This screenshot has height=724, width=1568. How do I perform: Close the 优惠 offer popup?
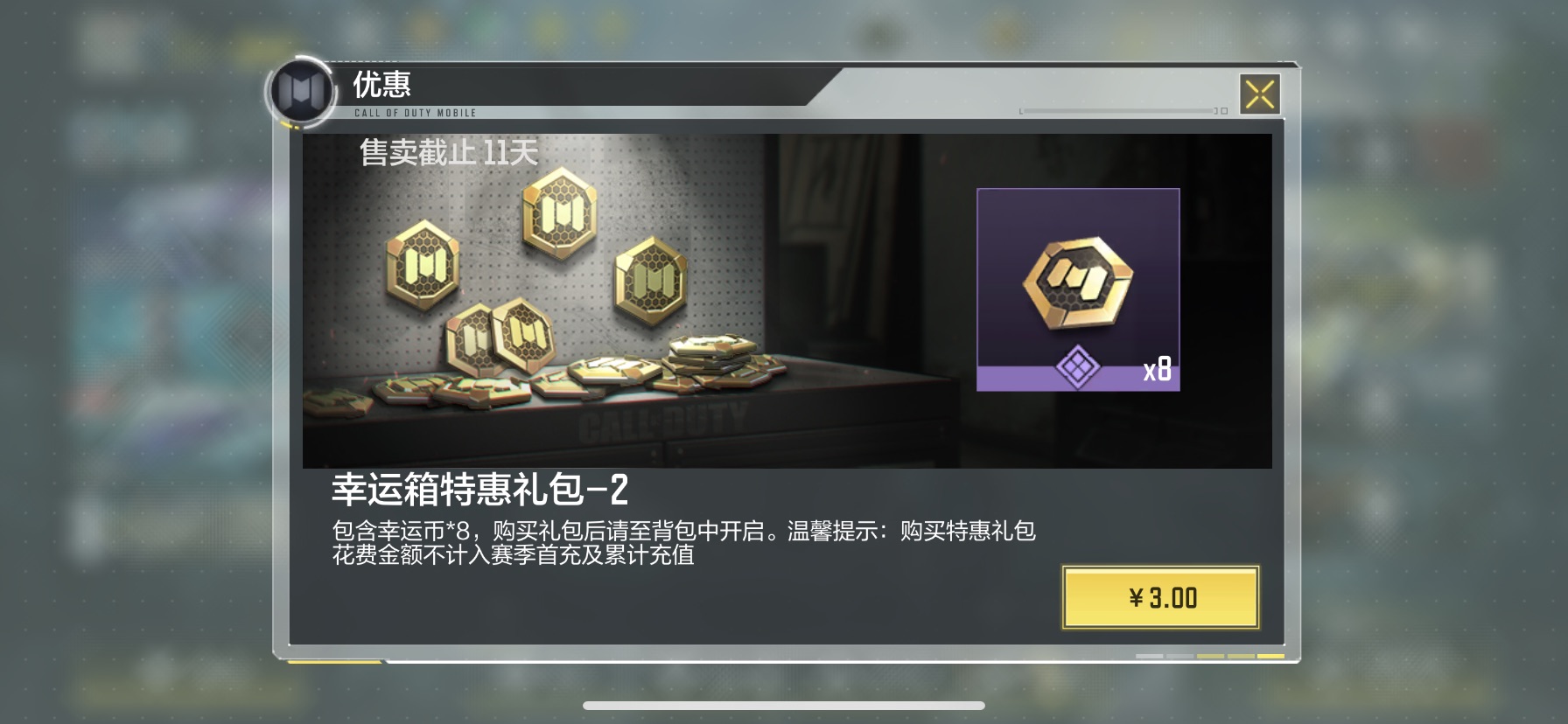pos(1260,94)
